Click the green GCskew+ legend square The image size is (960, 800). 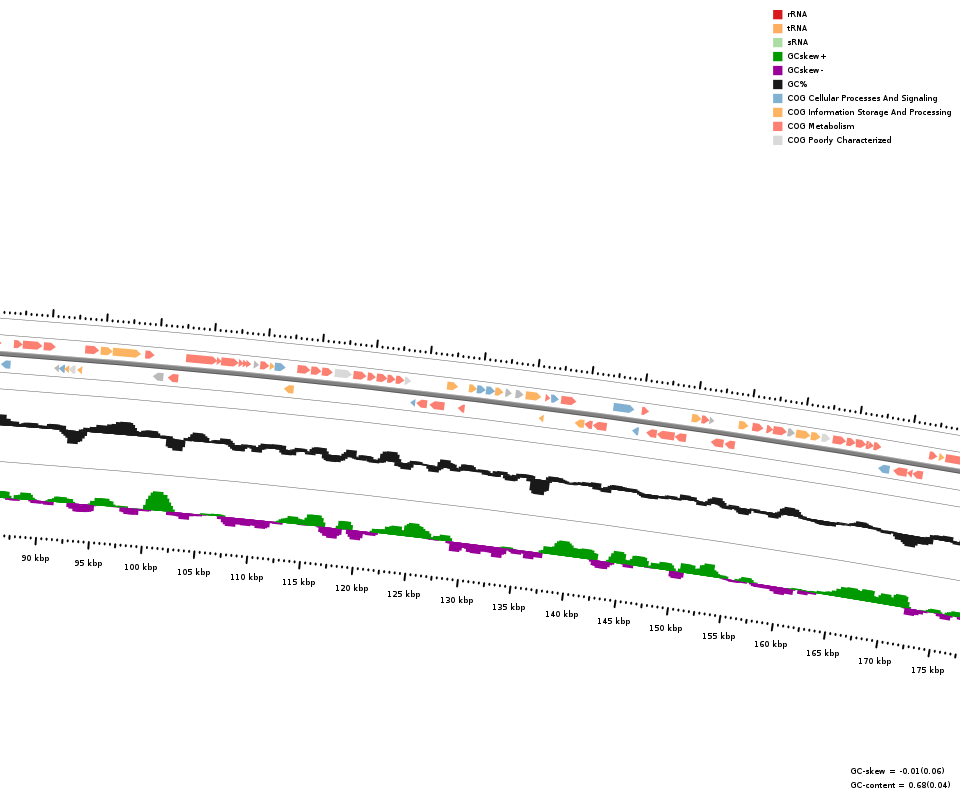point(777,56)
